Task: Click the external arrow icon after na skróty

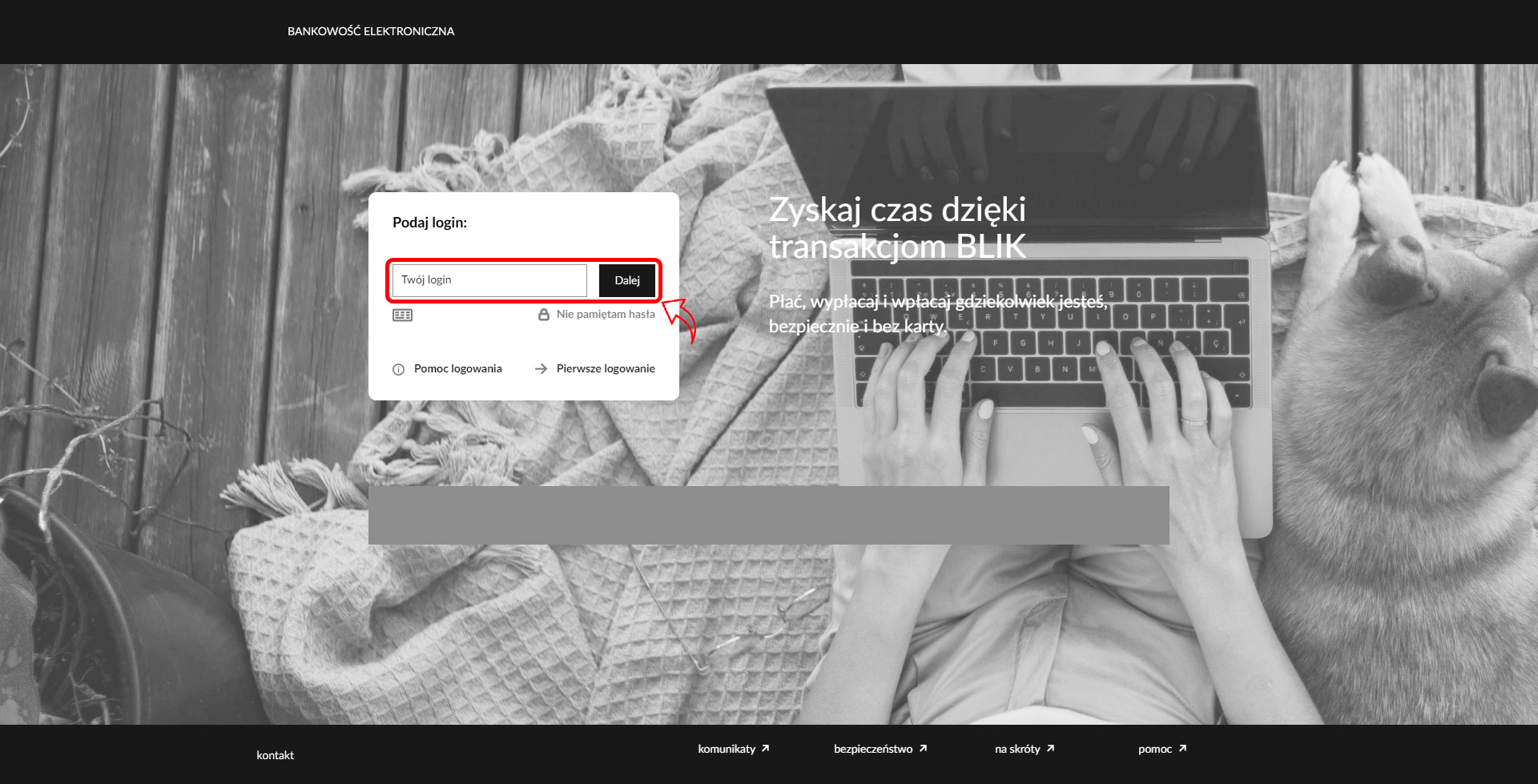Action: click(x=1050, y=749)
